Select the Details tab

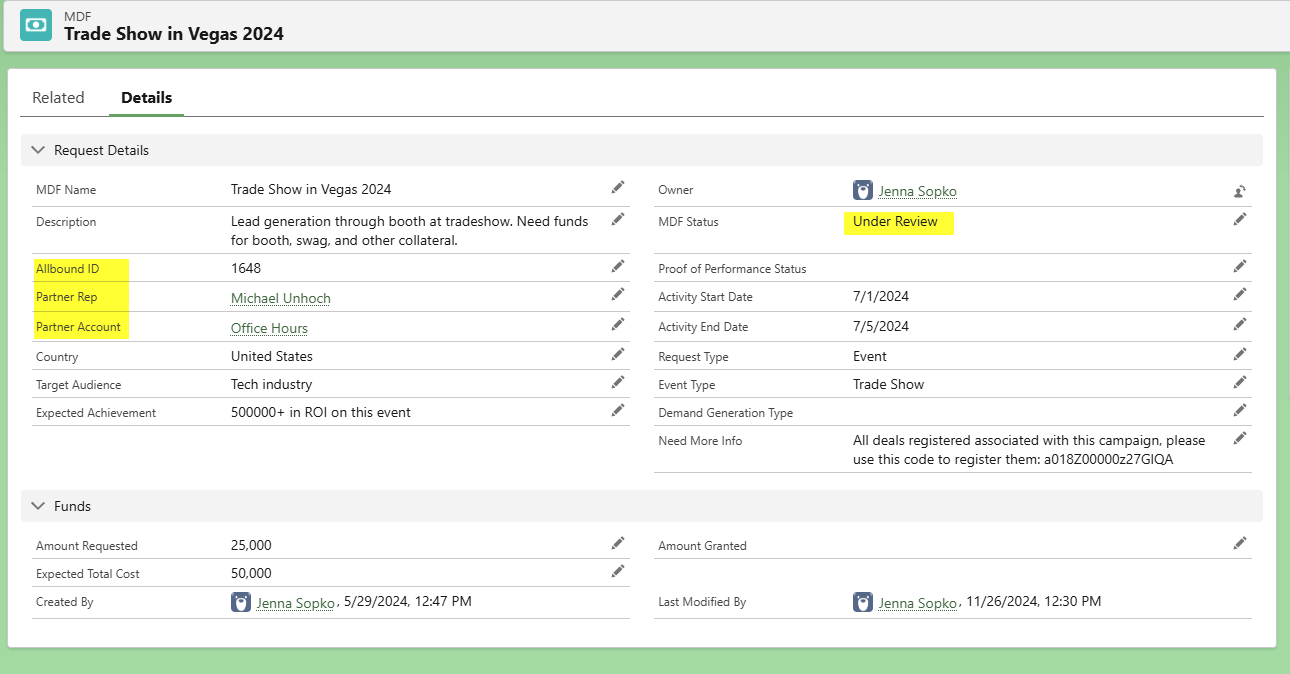pyautogui.click(x=146, y=98)
